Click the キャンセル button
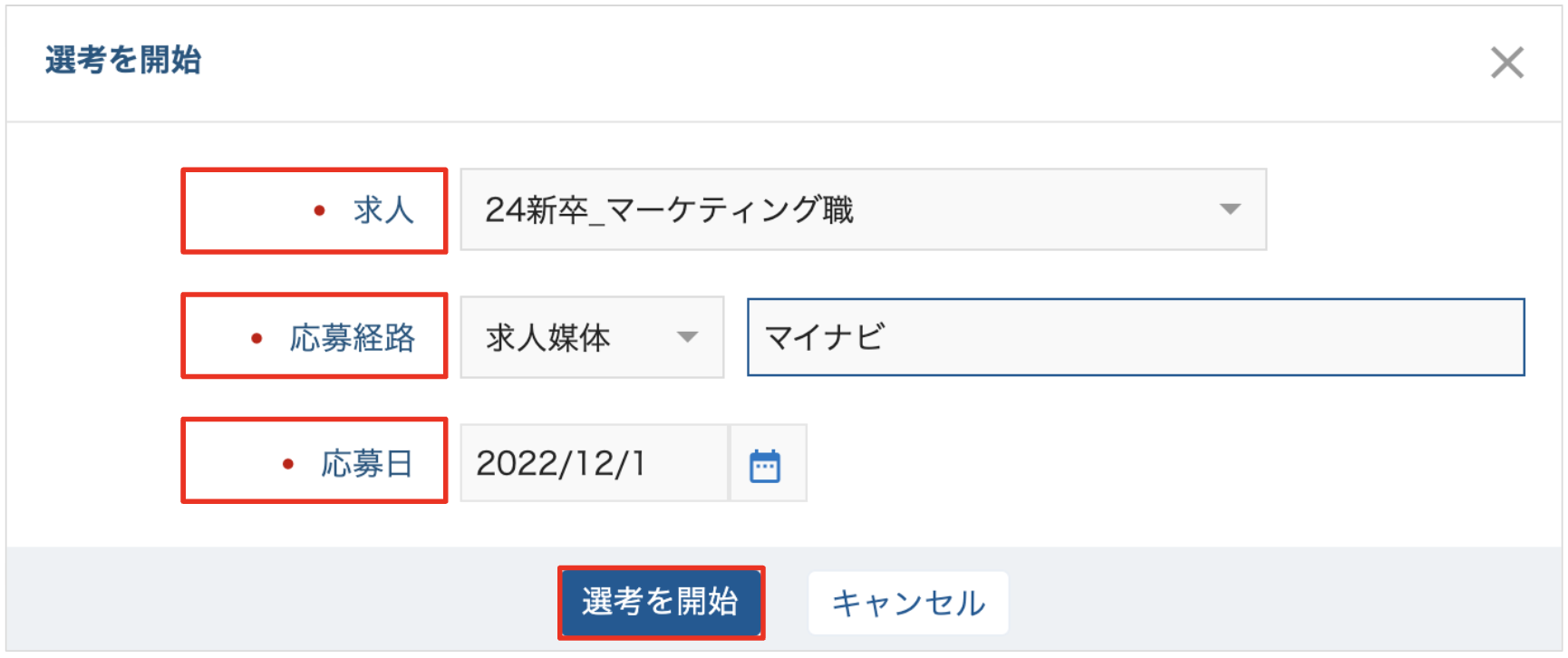 click(908, 603)
